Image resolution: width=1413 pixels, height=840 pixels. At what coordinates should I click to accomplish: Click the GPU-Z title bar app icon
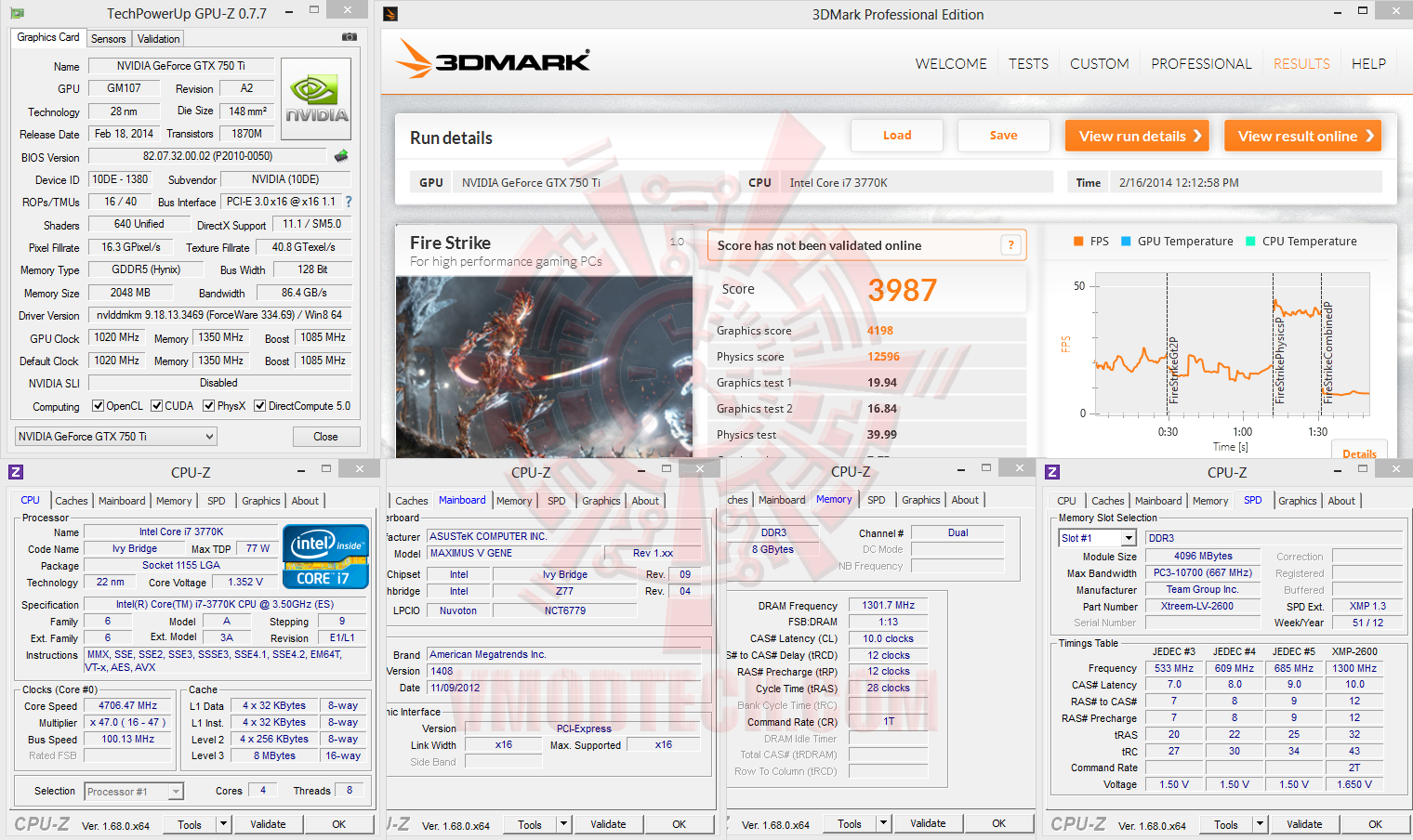tap(17, 14)
